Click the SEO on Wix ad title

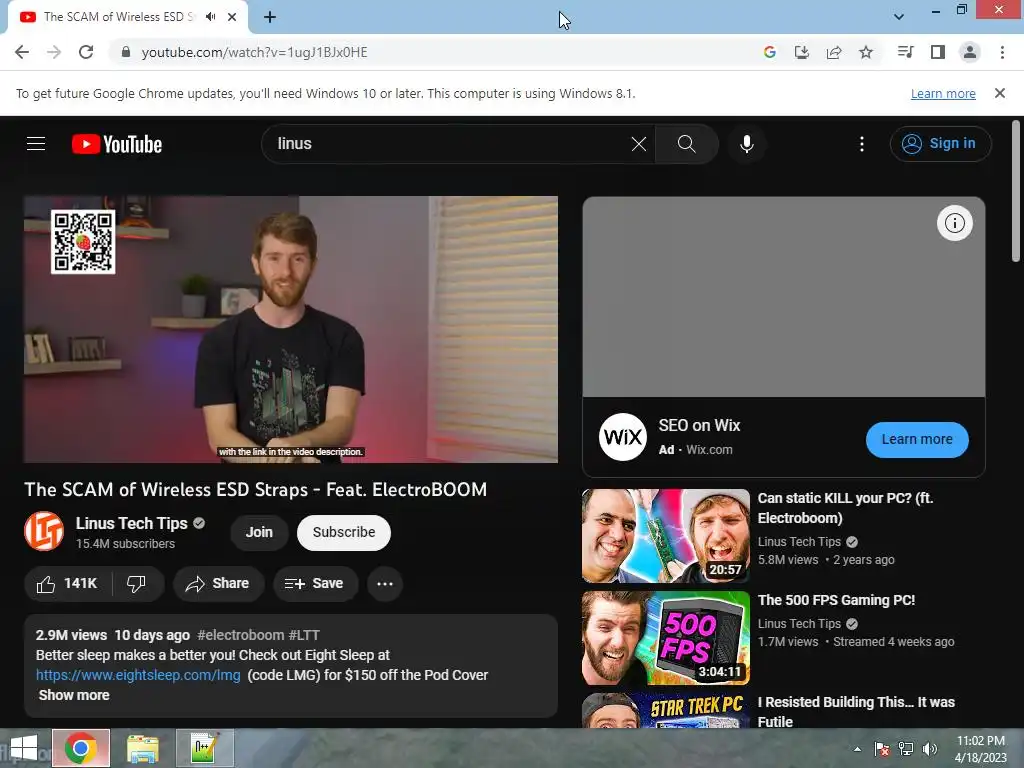[x=699, y=426]
